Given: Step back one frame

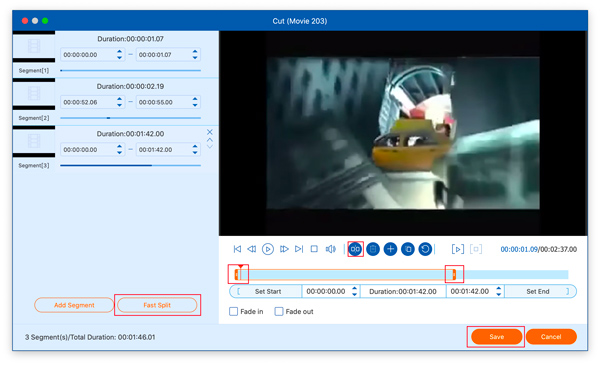Looking at the screenshot, I should [x=252, y=249].
